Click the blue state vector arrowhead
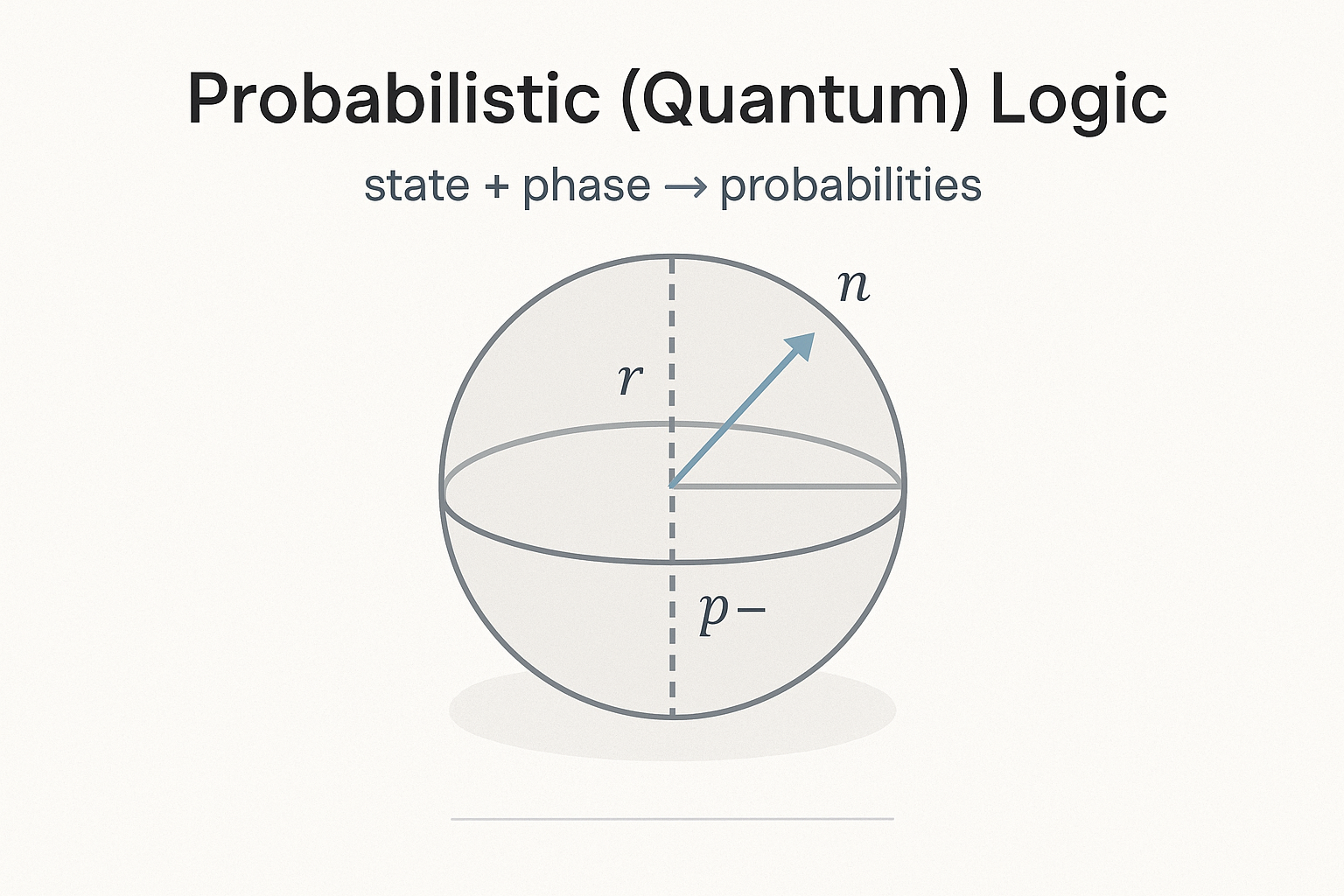1344x896 pixels. tap(801, 346)
